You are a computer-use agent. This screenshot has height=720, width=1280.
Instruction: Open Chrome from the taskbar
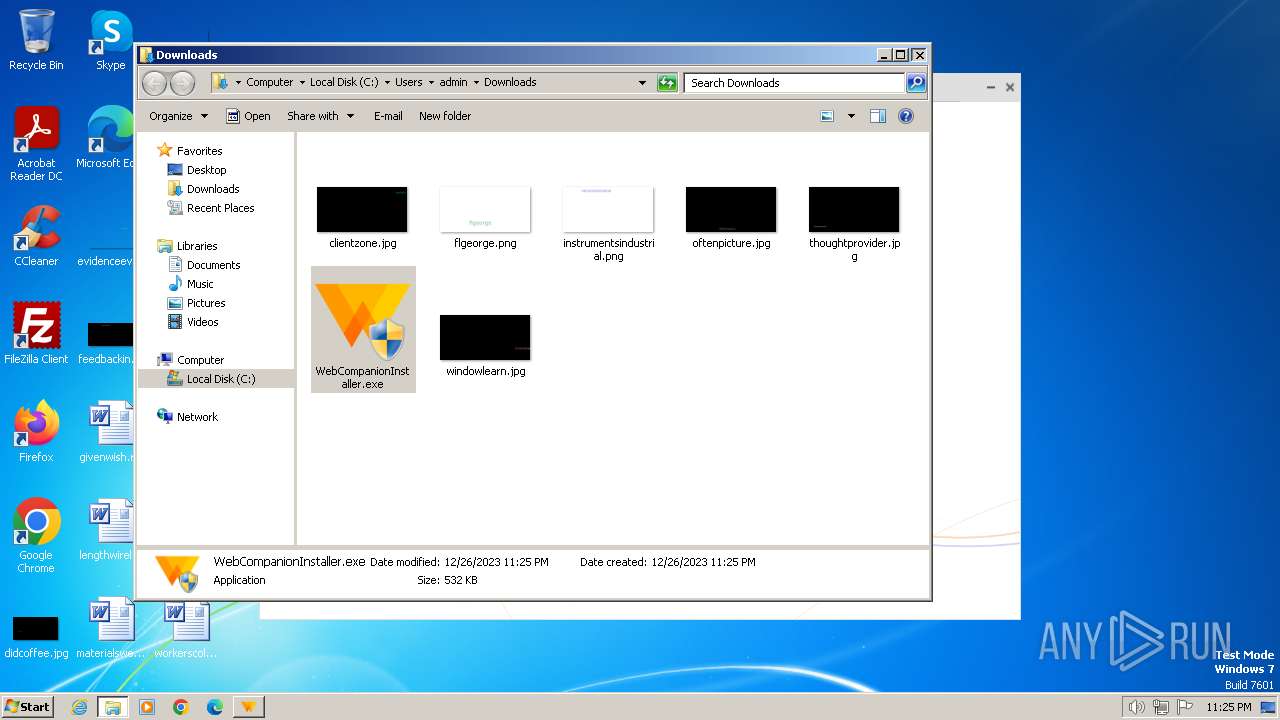coord(181,707)
